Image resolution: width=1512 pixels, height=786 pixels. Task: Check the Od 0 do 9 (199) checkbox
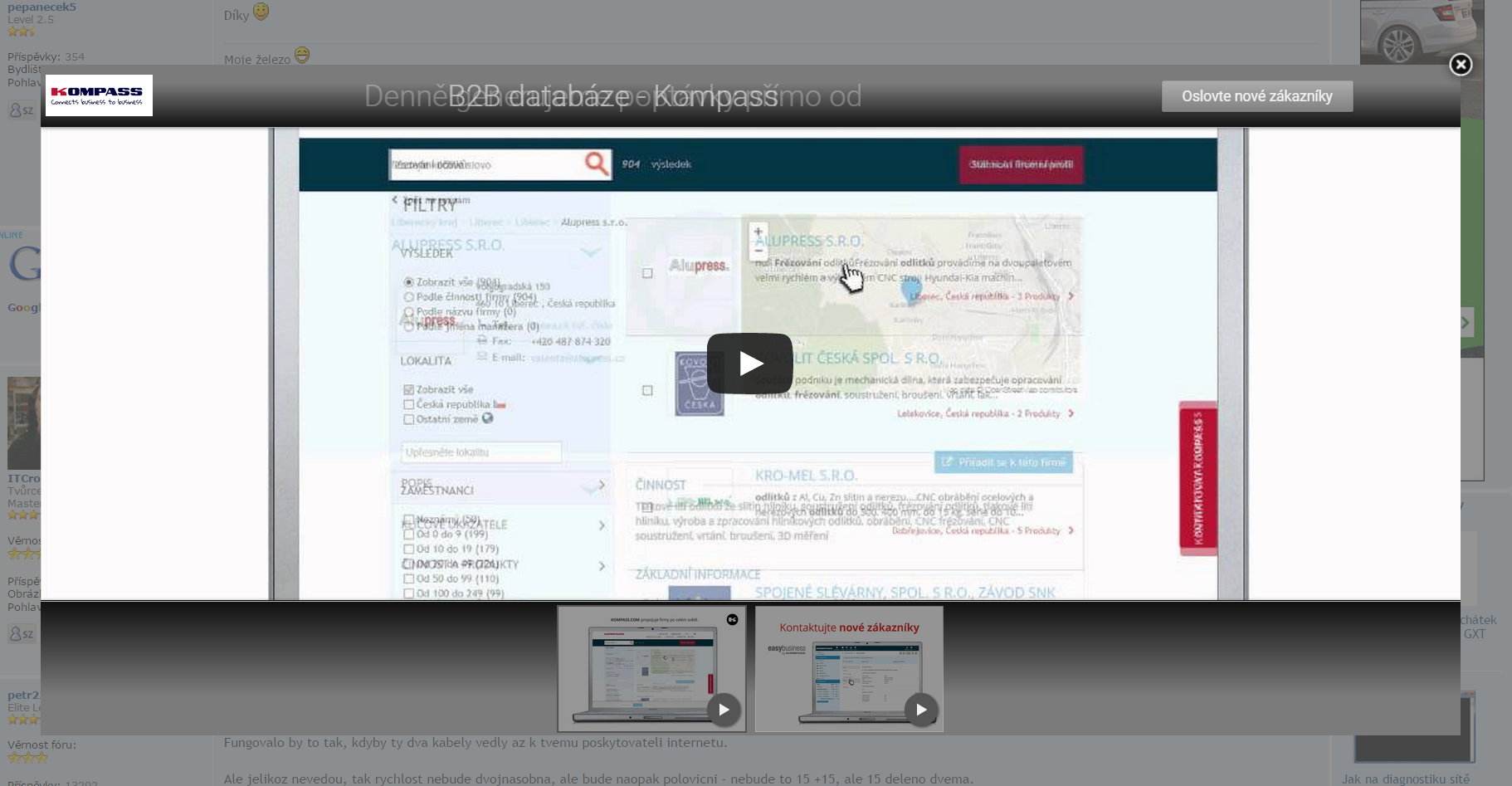click(x=408, y=535)
